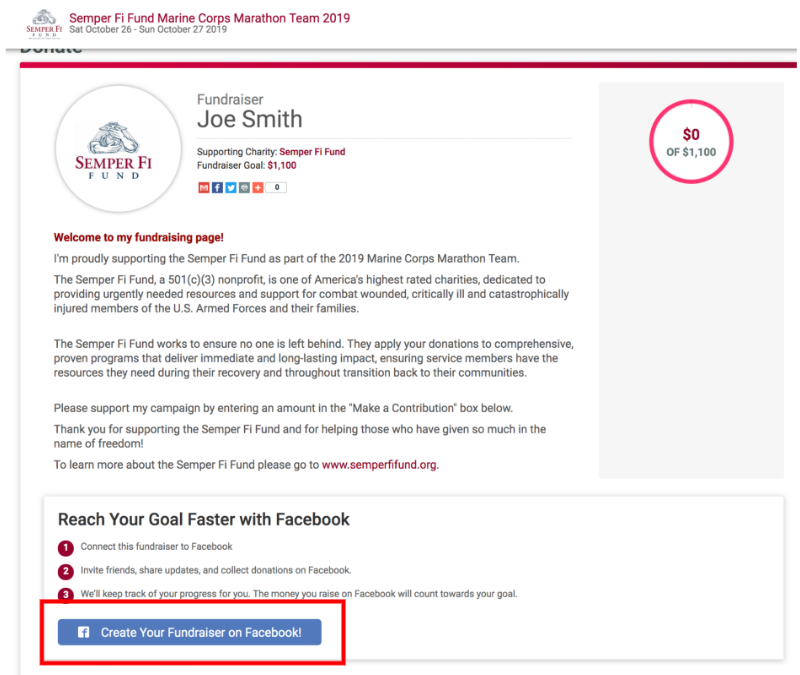Share fundraiser on Twitter icon

coord(231,188)
